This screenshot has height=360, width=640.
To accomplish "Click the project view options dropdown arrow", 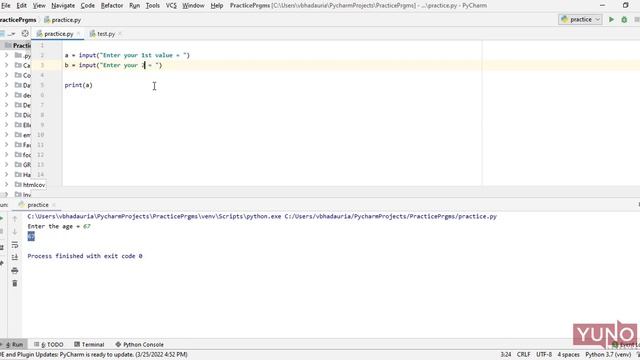I will click(x=12, y=33).
